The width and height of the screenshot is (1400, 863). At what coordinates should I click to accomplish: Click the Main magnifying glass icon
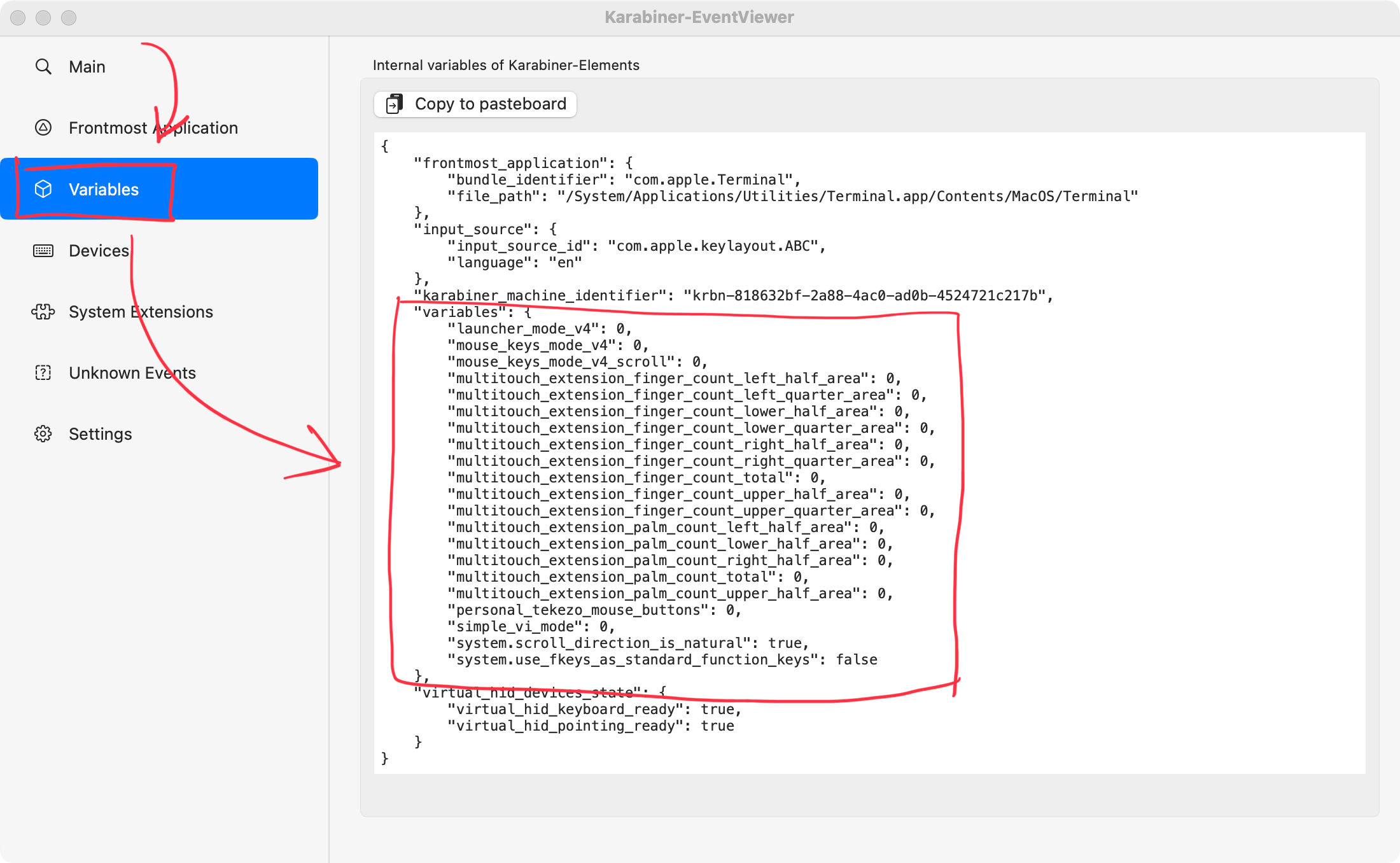(x=43, y=66)
